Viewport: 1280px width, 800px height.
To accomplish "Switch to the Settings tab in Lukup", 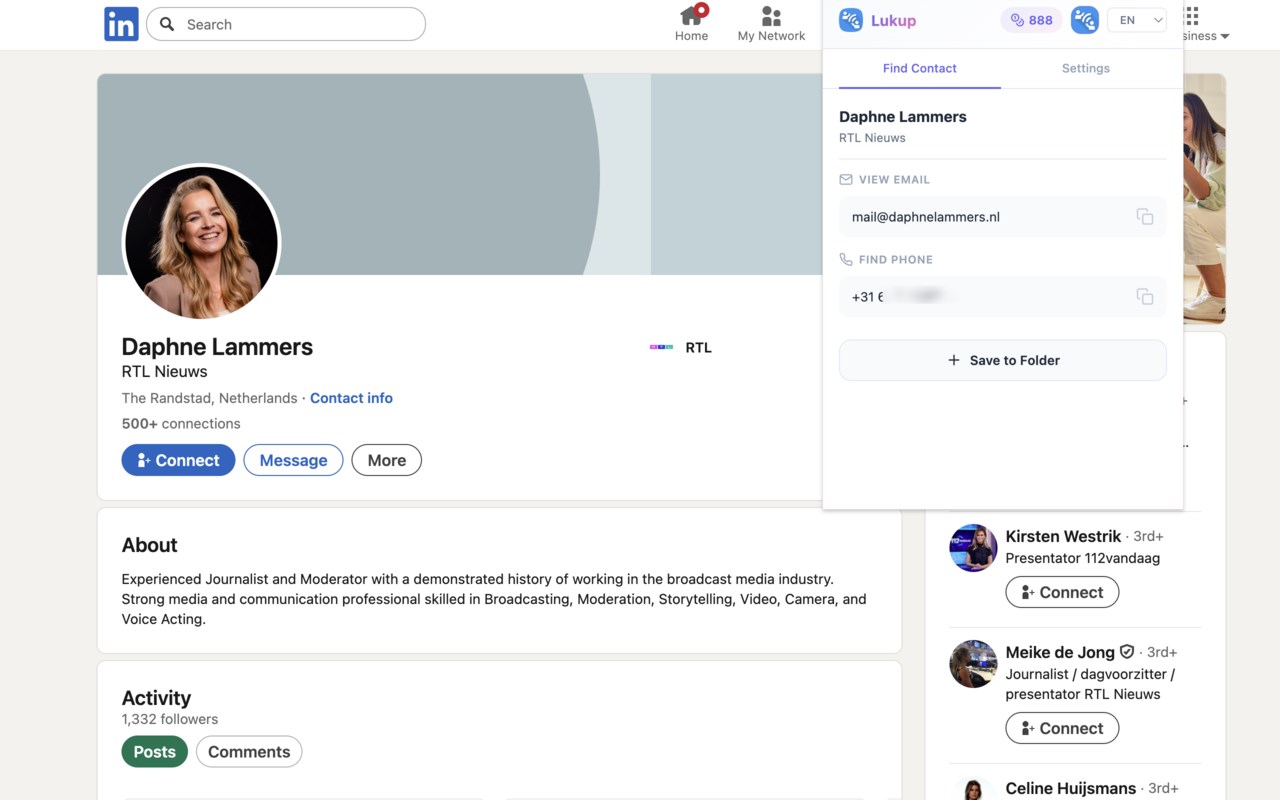I will 1086,68.
